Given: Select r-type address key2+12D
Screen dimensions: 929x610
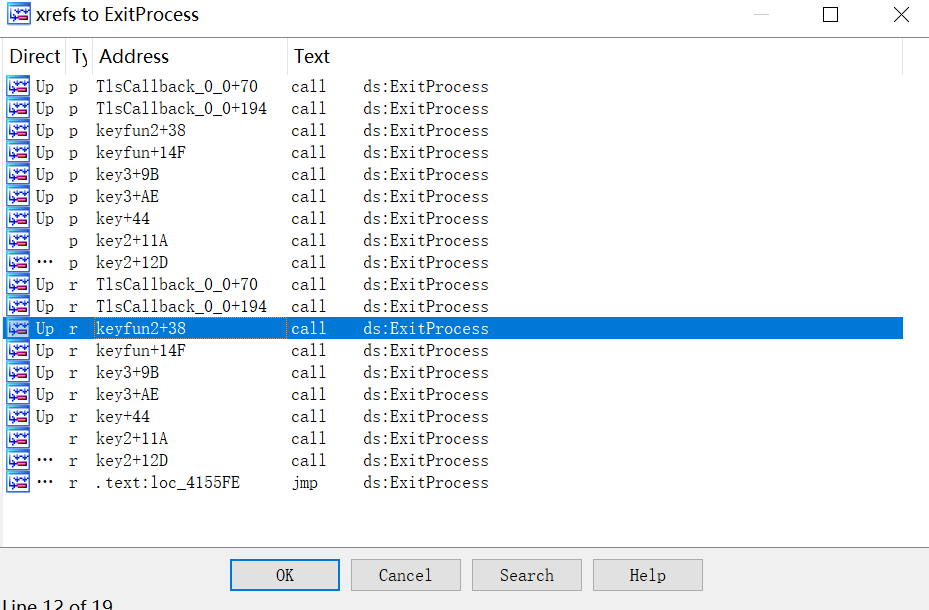Looking at the screenshot, I should 132,460.
